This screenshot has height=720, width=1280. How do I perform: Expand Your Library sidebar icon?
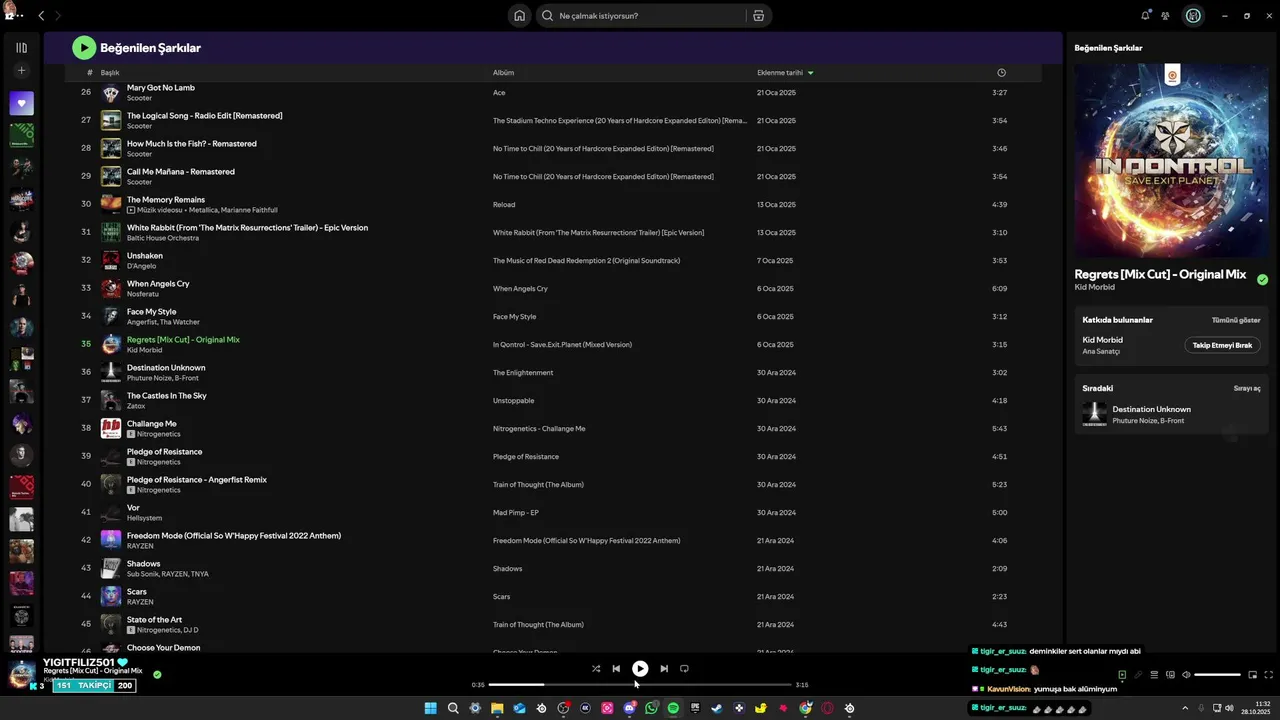[x=22, y=47]
